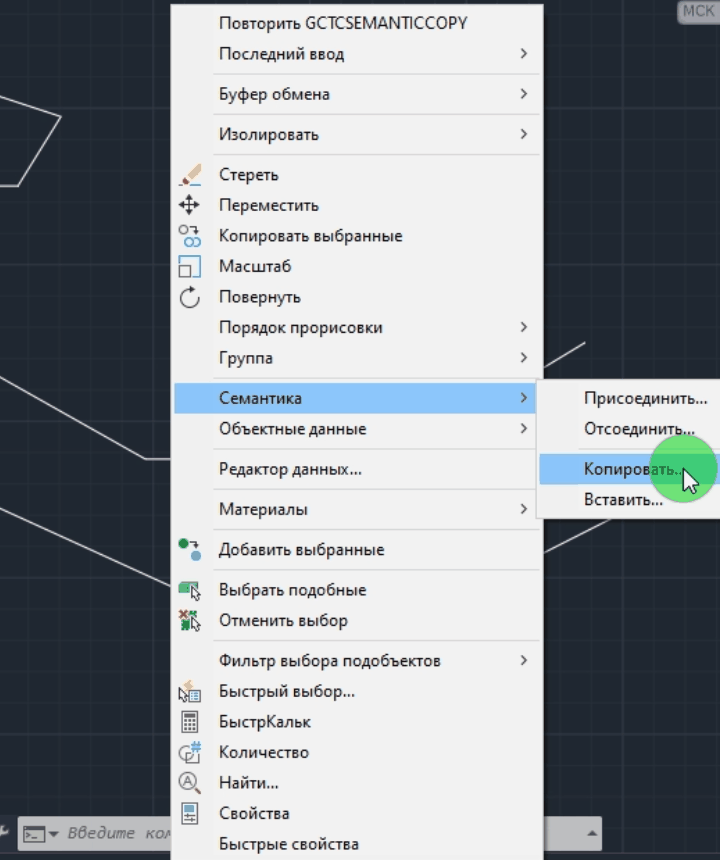
Task: Click the Scale (Масштаб) icon
Action: pyautogui.click(x=190, y=267)
